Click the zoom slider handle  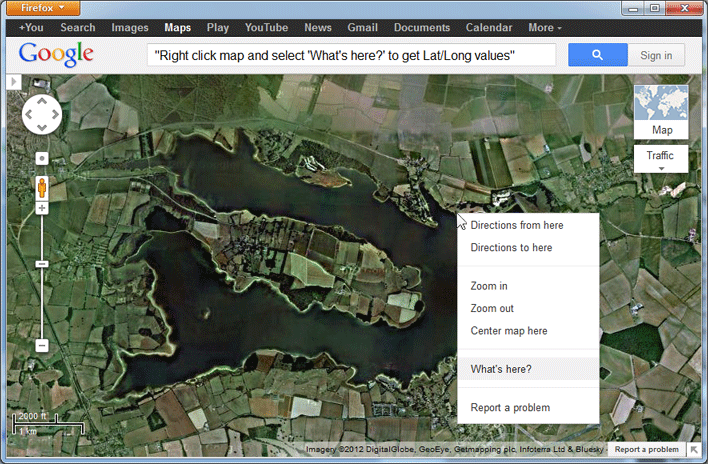(x=42, y=264)
